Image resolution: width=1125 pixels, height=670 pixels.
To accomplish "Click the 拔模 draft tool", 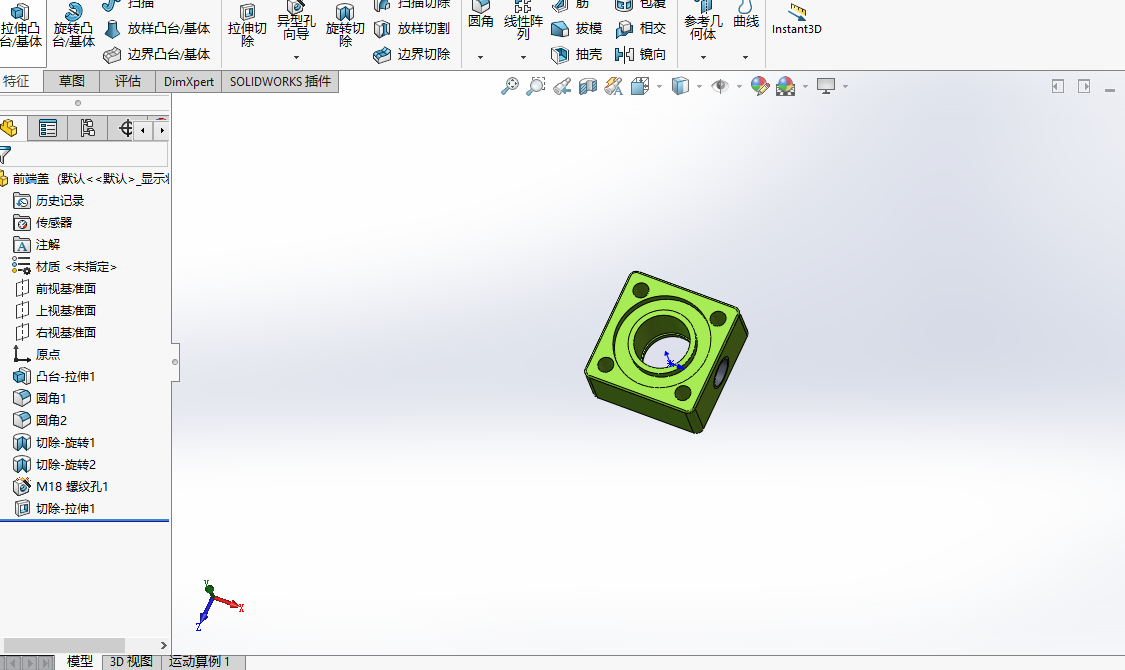I will (576, 29).
